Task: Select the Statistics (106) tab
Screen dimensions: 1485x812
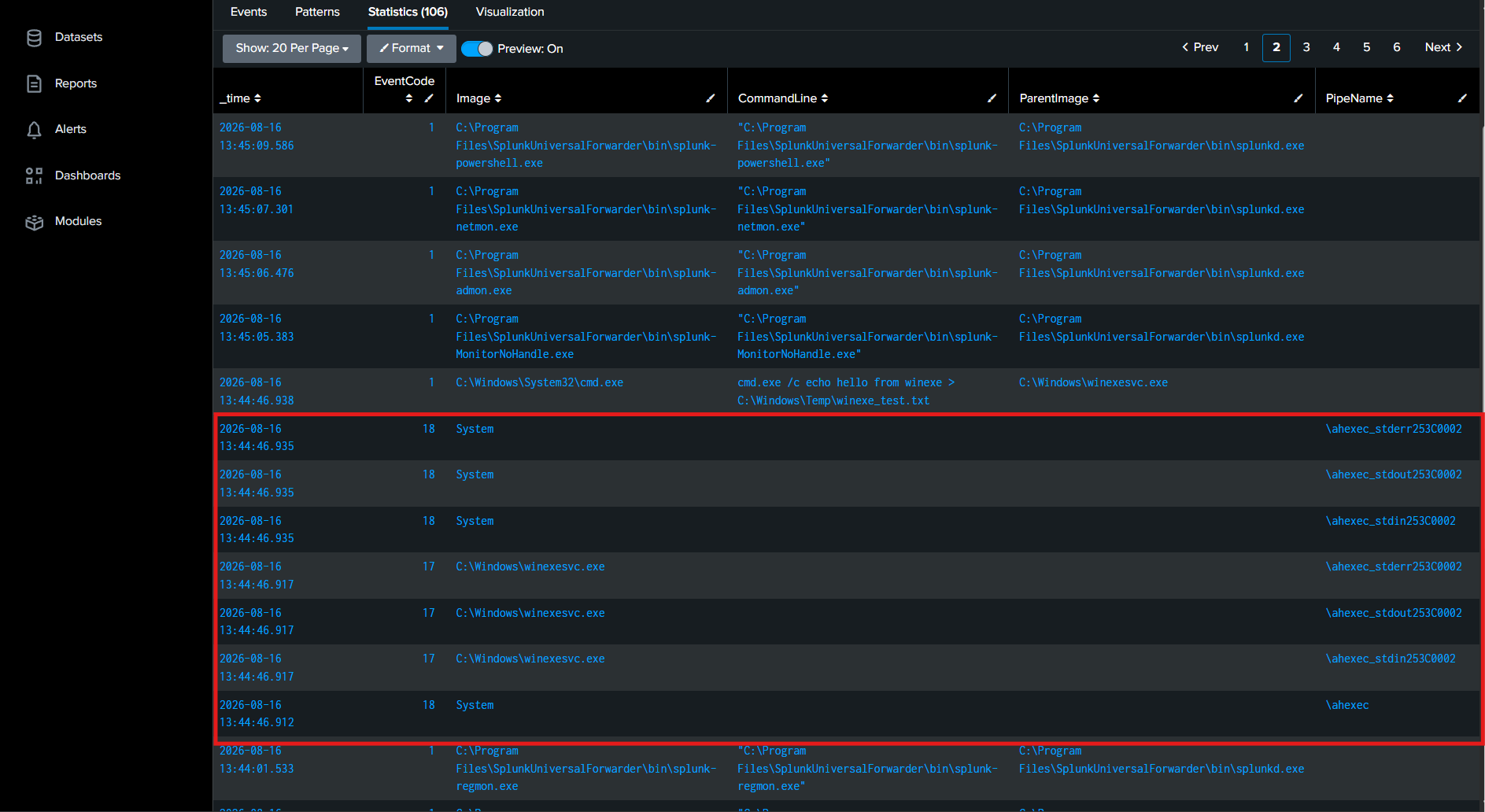Action: point(408,12)
